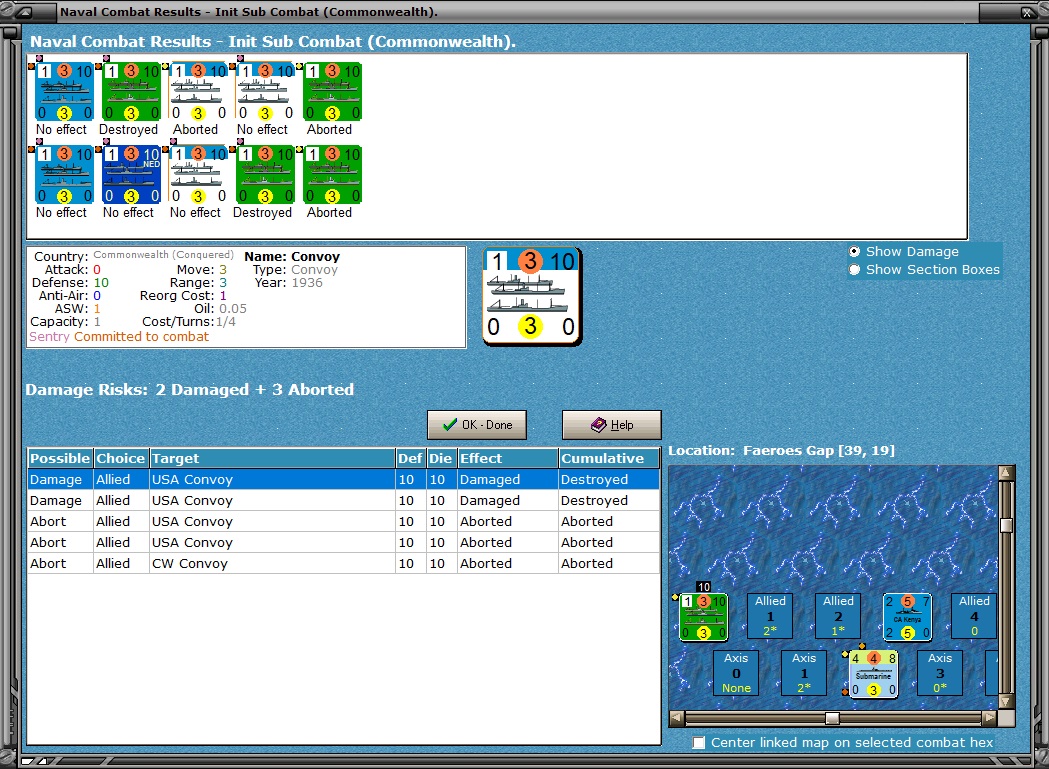Select the second-row green convoy counter labeled Aborted
The width and height of the screenshot is (1049, 769).
332,175
